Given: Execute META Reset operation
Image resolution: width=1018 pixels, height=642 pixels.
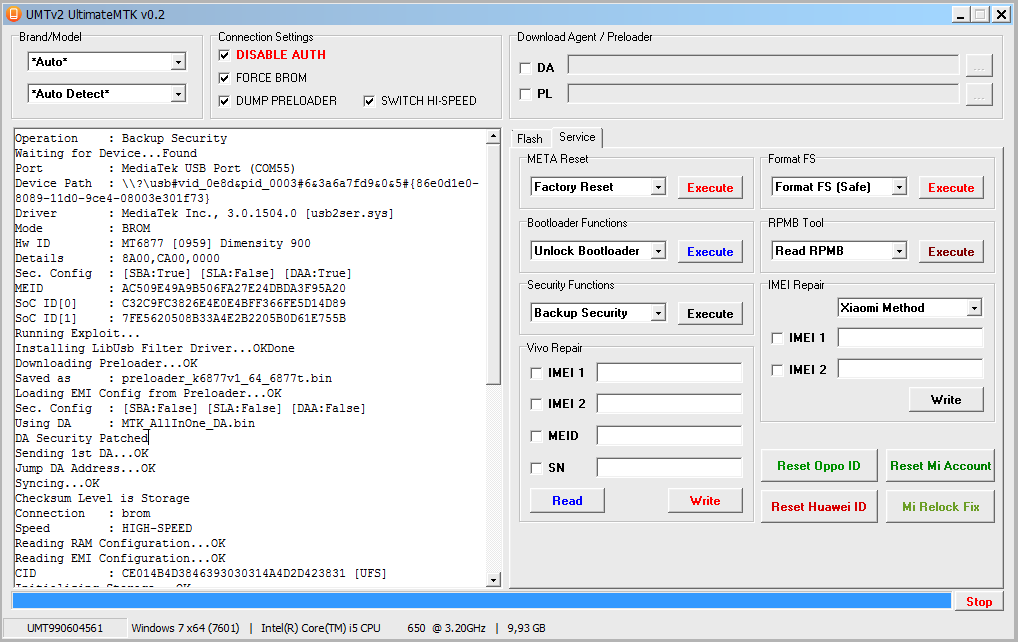Looking at the screenshot, I should 710,188.
